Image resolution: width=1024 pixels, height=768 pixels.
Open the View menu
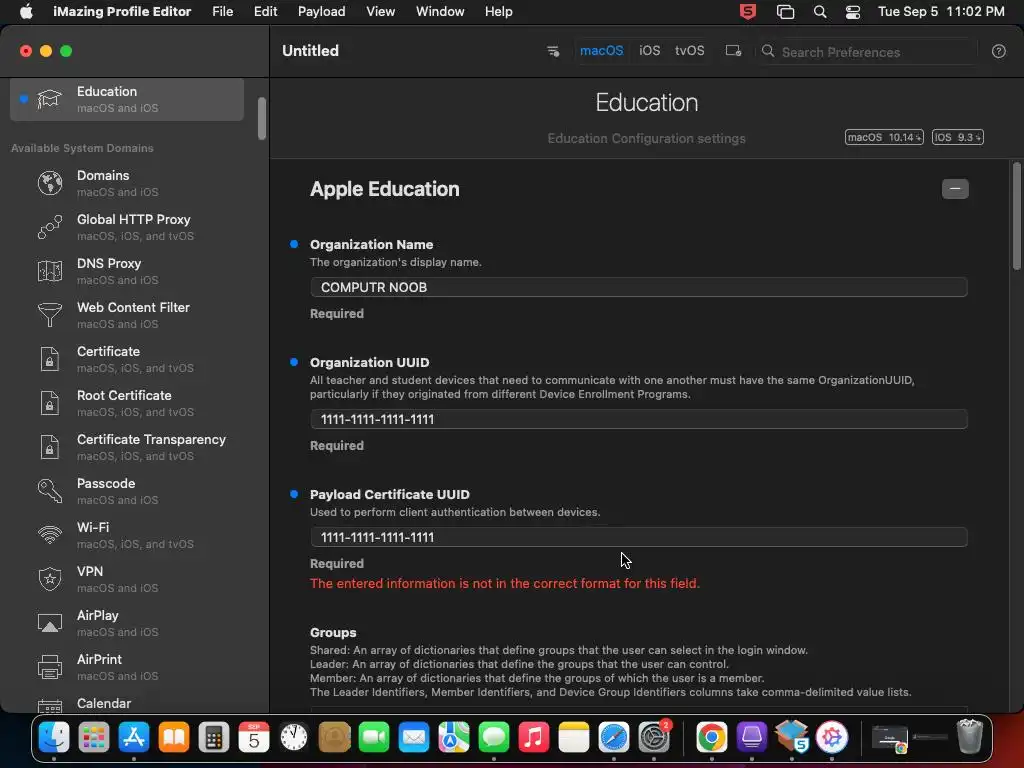(380, 12)
